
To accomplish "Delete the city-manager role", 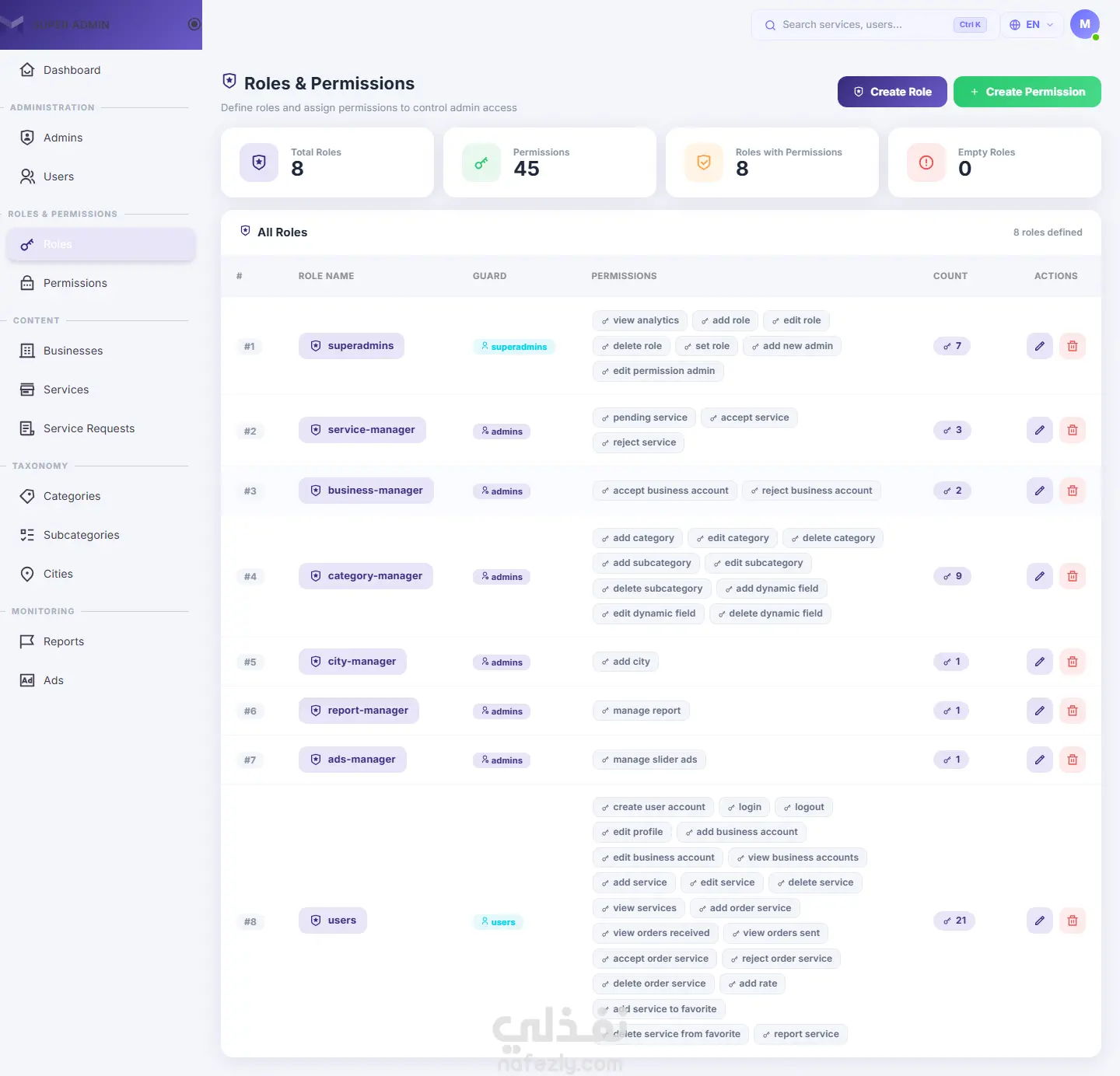I will [x=1073, y=662].
